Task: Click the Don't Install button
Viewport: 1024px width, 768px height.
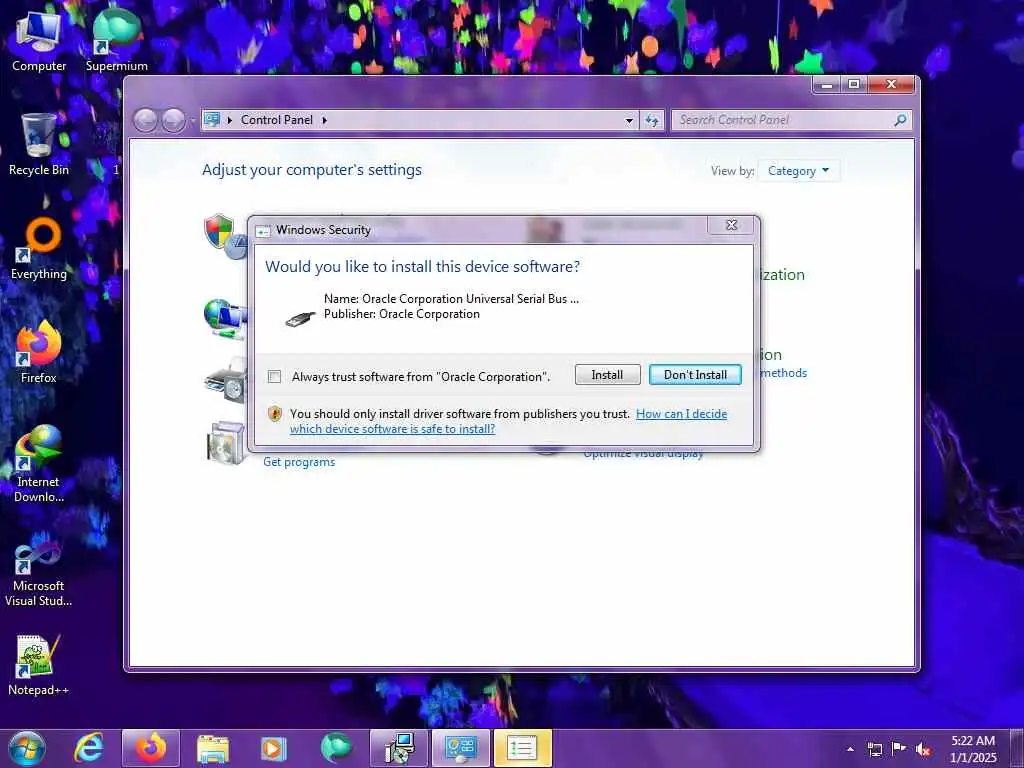Action: (695, 375)
